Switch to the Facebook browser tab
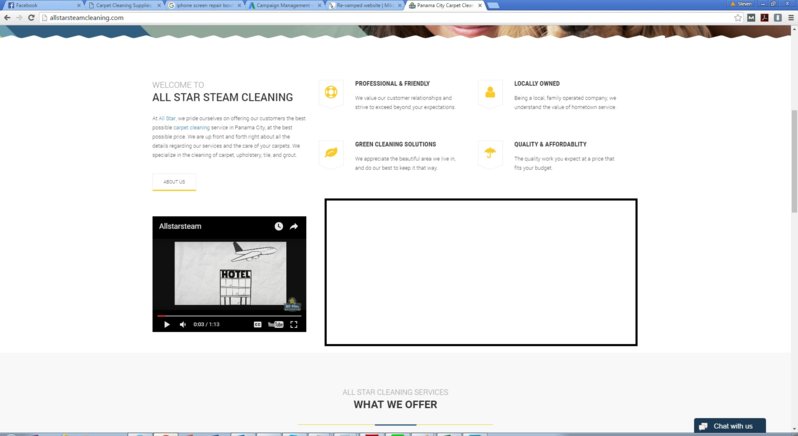 click(x=40, y=5)
